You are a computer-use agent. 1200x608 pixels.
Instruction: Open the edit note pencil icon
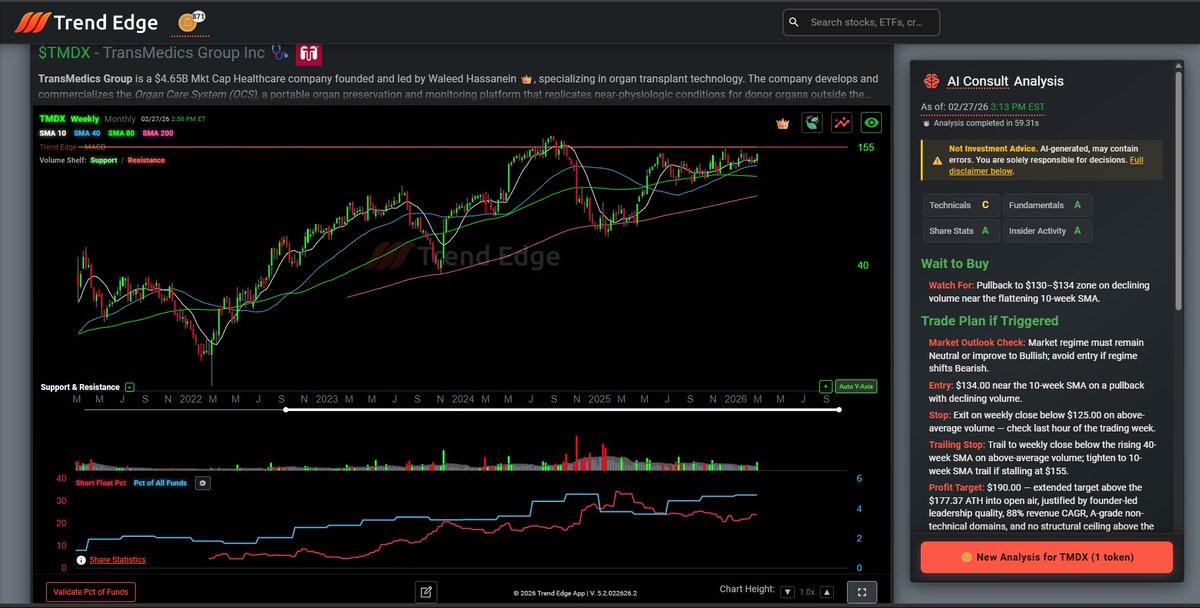point(426,592)
